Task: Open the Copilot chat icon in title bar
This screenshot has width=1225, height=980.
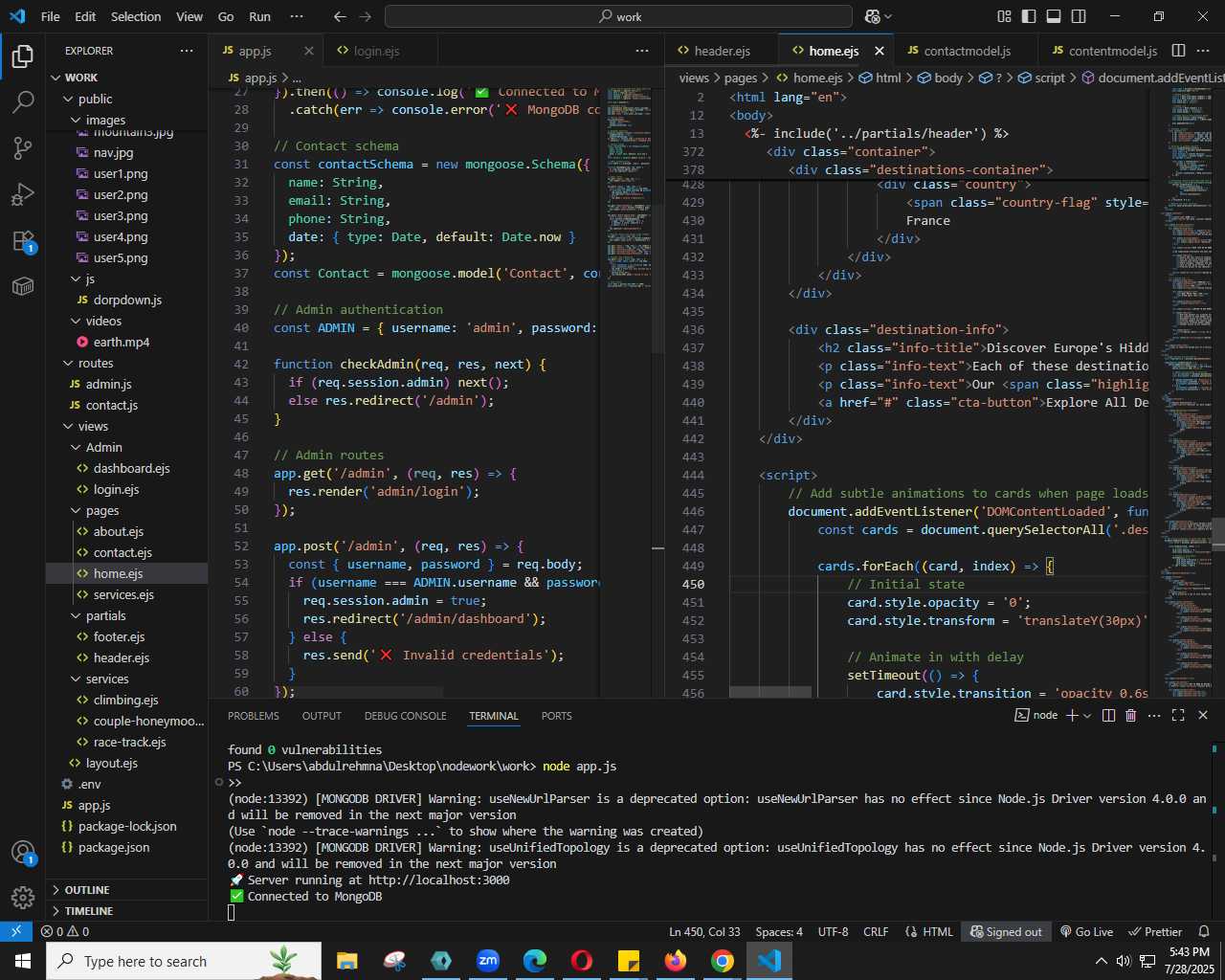Action: (872, 16)
